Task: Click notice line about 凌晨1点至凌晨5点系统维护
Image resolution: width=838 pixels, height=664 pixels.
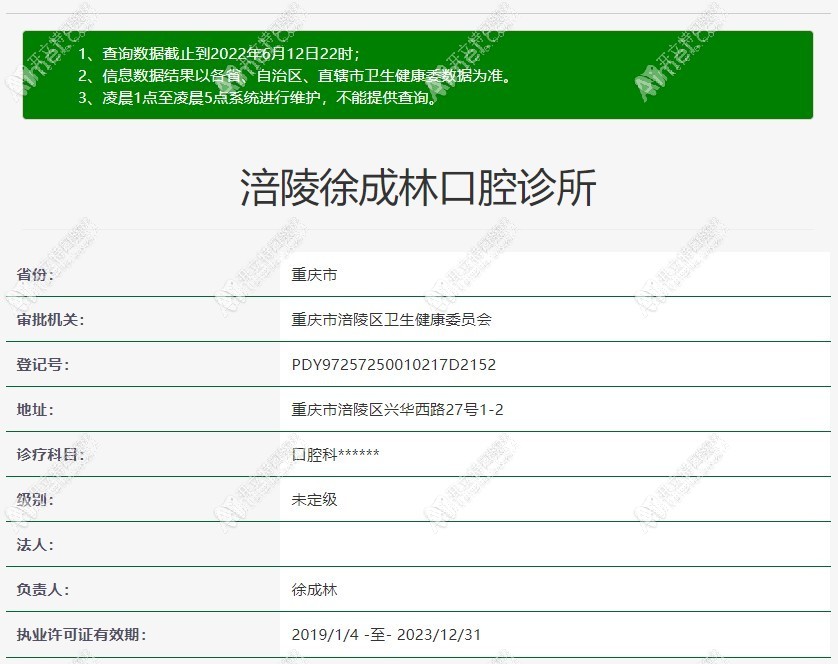Action: 258,97
